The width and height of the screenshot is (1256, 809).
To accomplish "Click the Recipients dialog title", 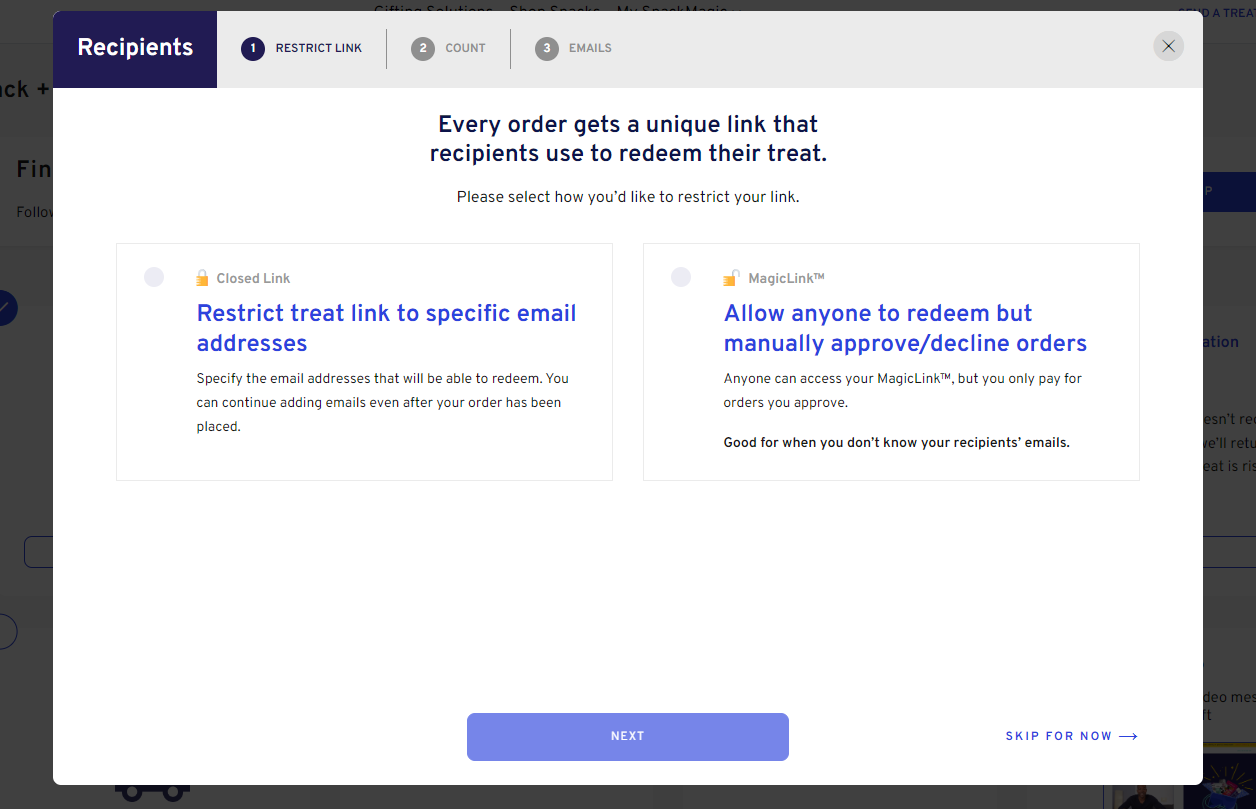I will 135,48.
